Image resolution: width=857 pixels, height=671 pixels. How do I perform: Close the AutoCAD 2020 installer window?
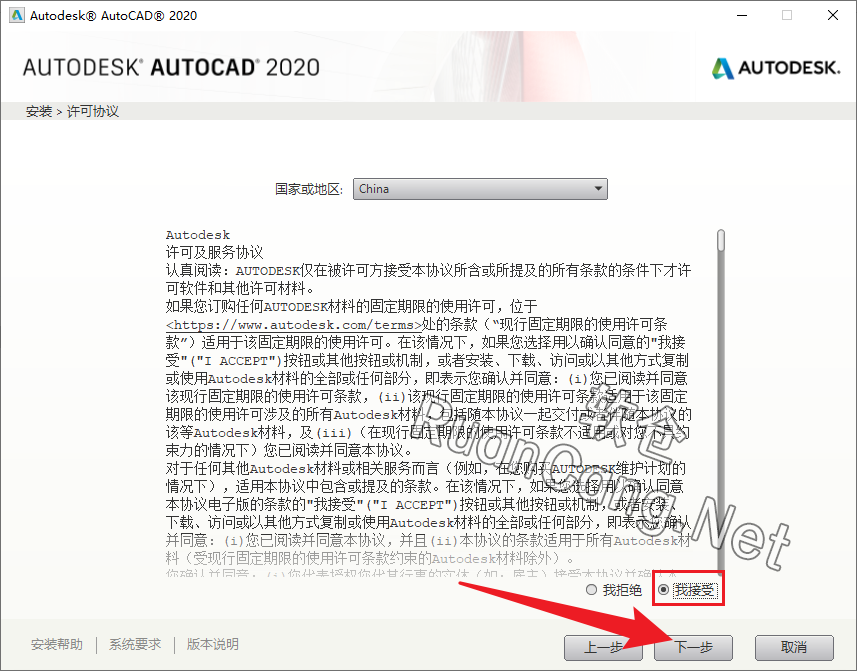point(832,15)
